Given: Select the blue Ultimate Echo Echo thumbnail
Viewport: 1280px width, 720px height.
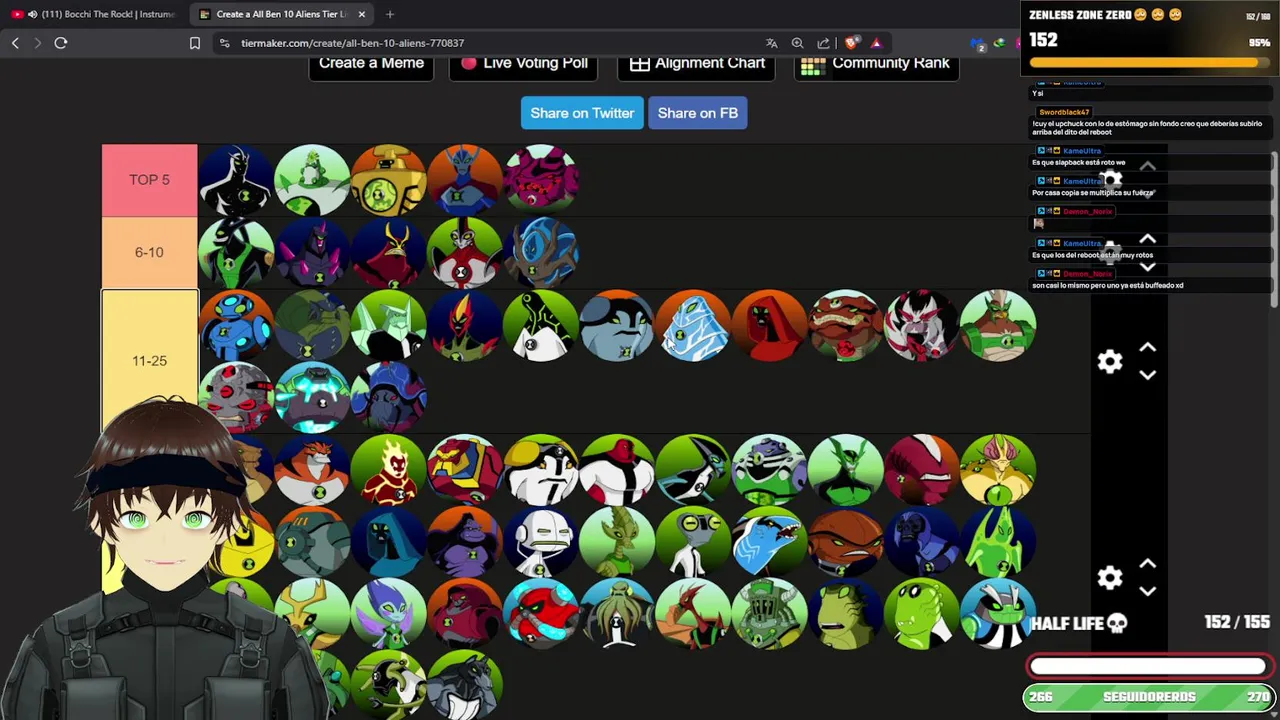Looking at the screenshot, I should tap(236, 325).
